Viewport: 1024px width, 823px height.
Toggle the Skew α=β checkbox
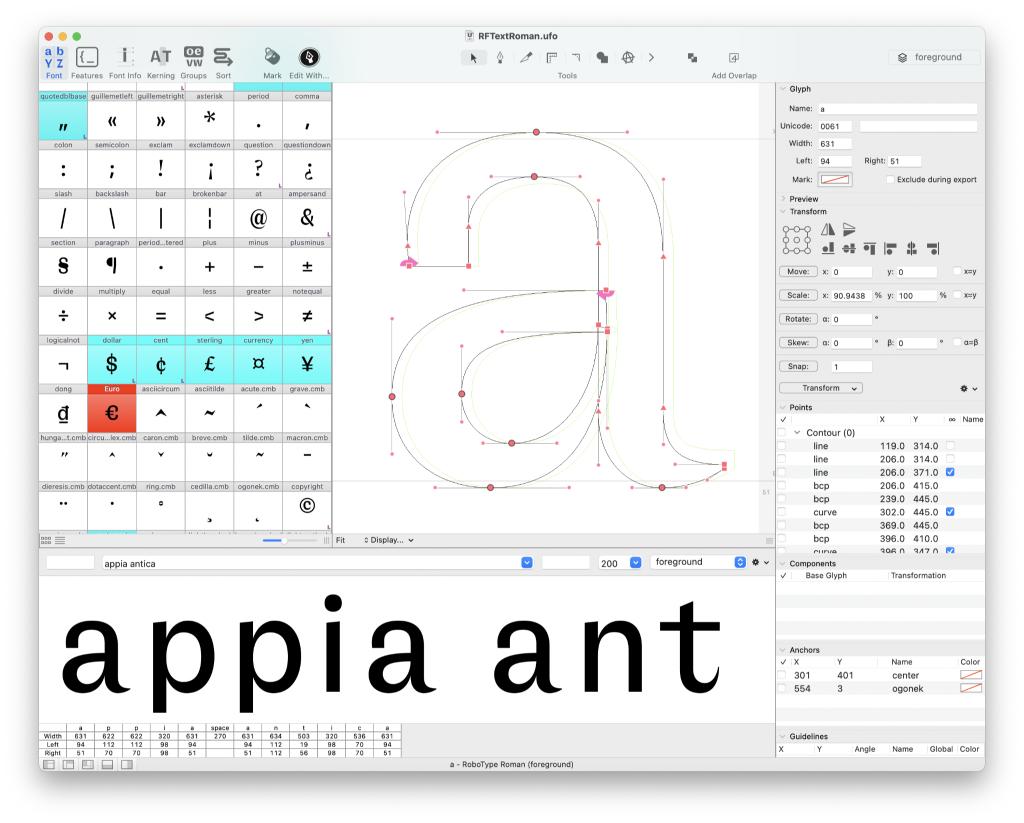[x=957, y=342]
